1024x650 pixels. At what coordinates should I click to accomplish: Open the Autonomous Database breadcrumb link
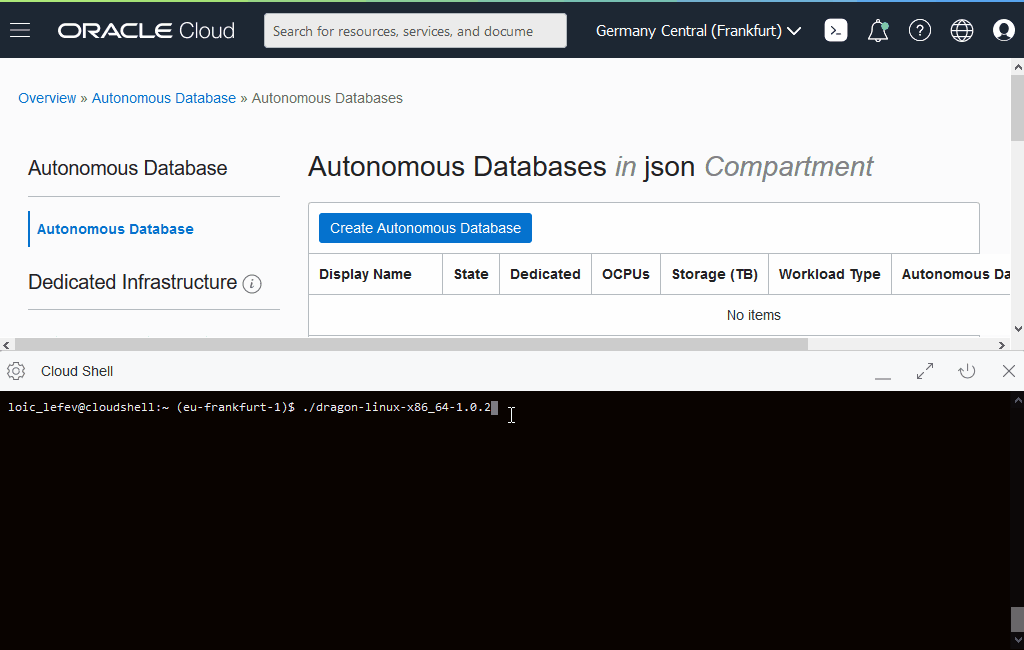163,97
